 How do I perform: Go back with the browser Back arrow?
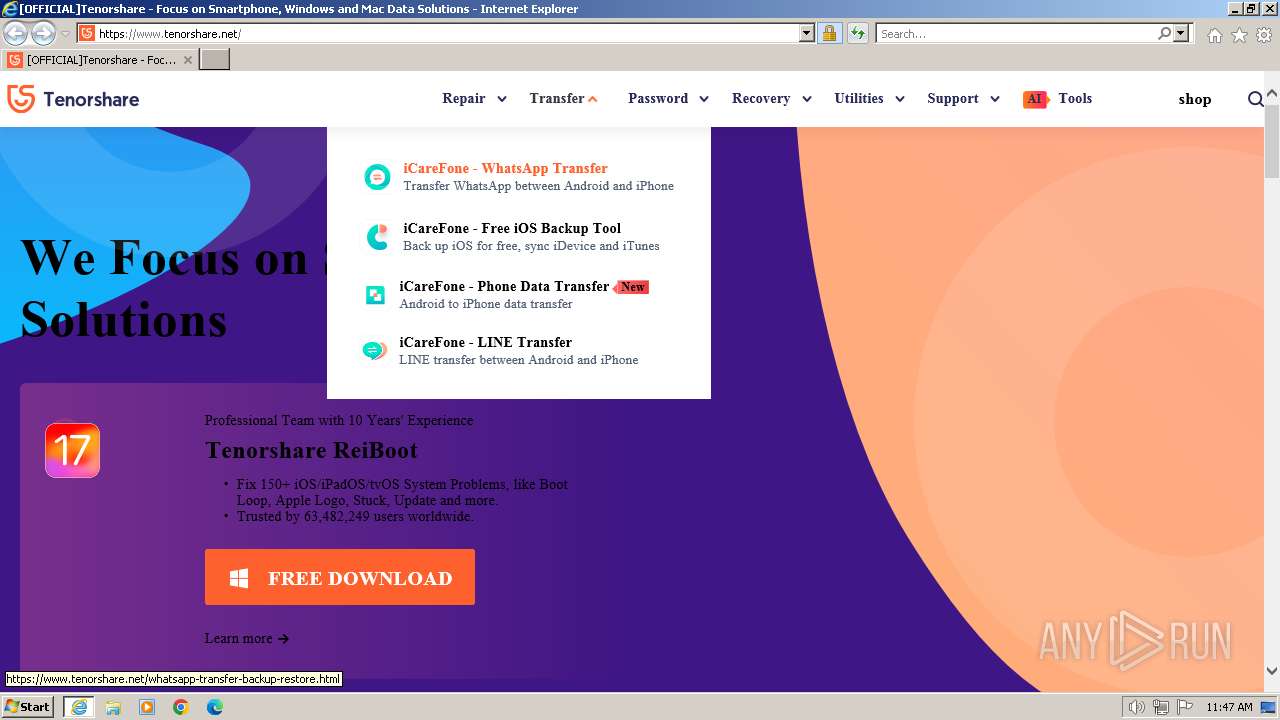coord(15,33)
